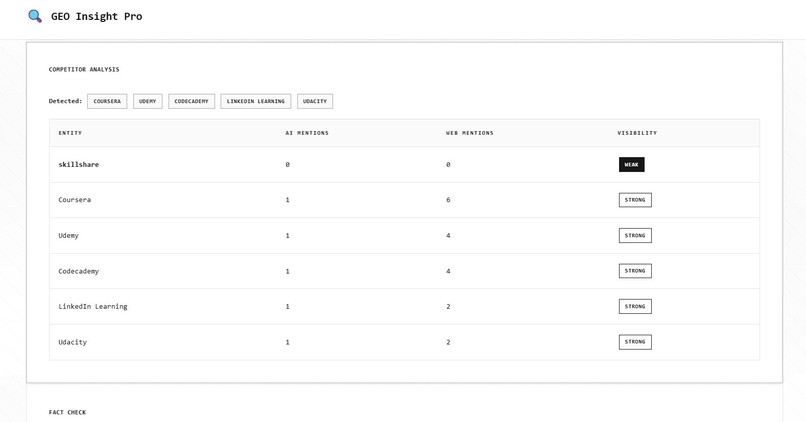Select the Udemy detected competitor tag

click(148, 101)
